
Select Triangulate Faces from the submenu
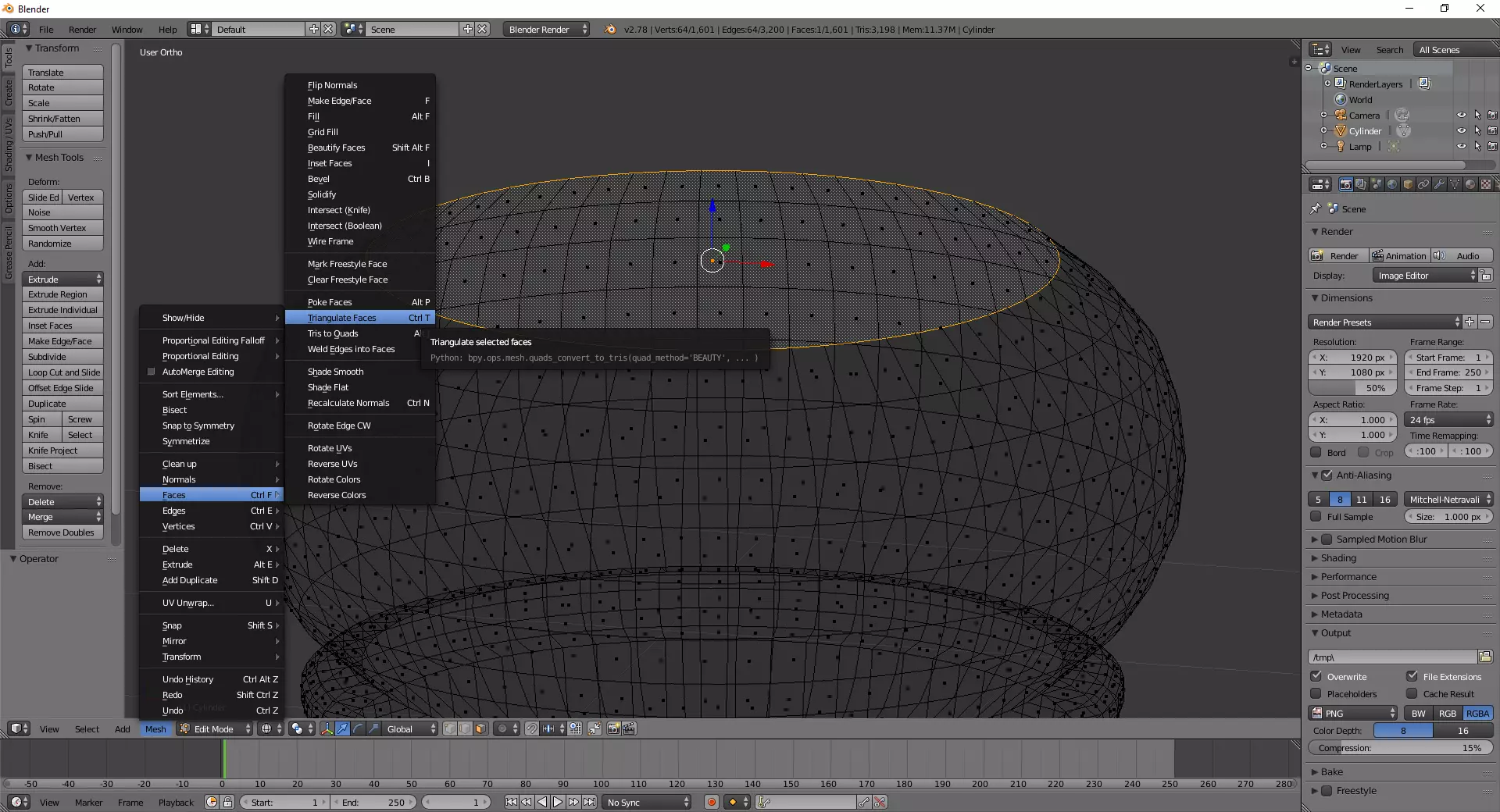342,318
